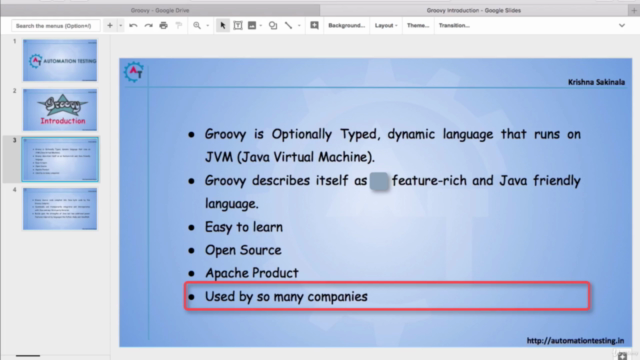Switch to Groovy Introduction - Google Slides tab
The height and width of the screenshot is (360, 640).
473,10
